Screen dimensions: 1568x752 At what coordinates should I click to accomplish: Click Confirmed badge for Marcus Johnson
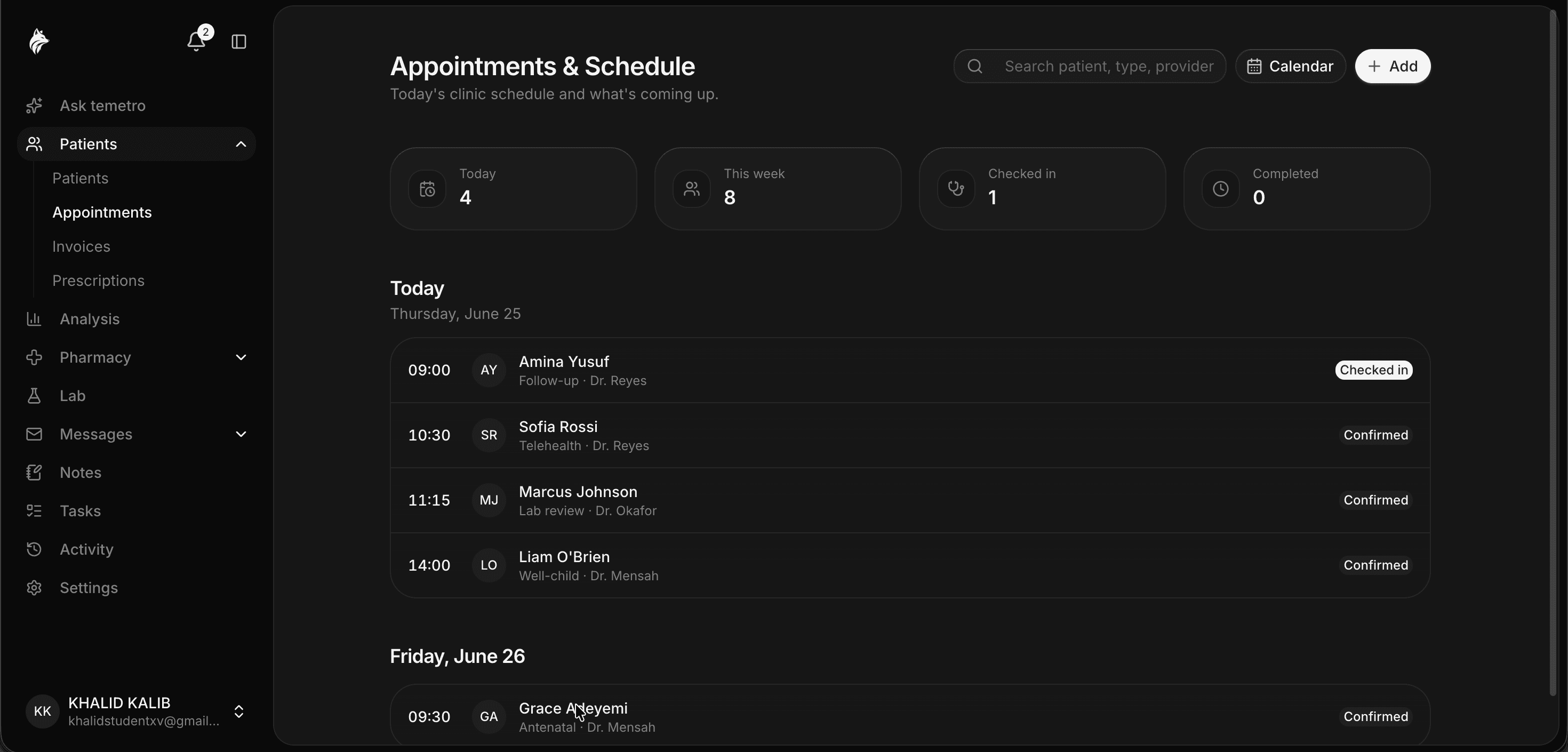point(1375,500)
